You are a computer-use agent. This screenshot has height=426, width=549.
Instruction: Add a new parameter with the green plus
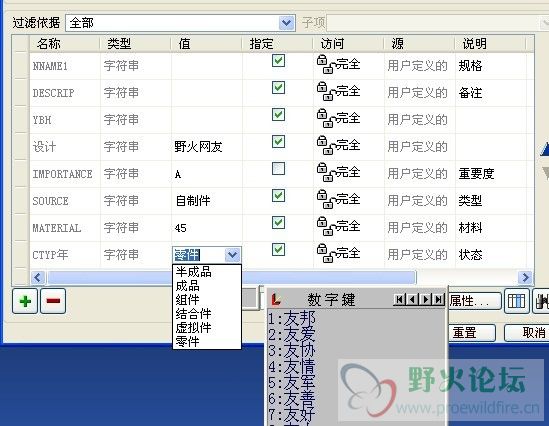point(25,301)
